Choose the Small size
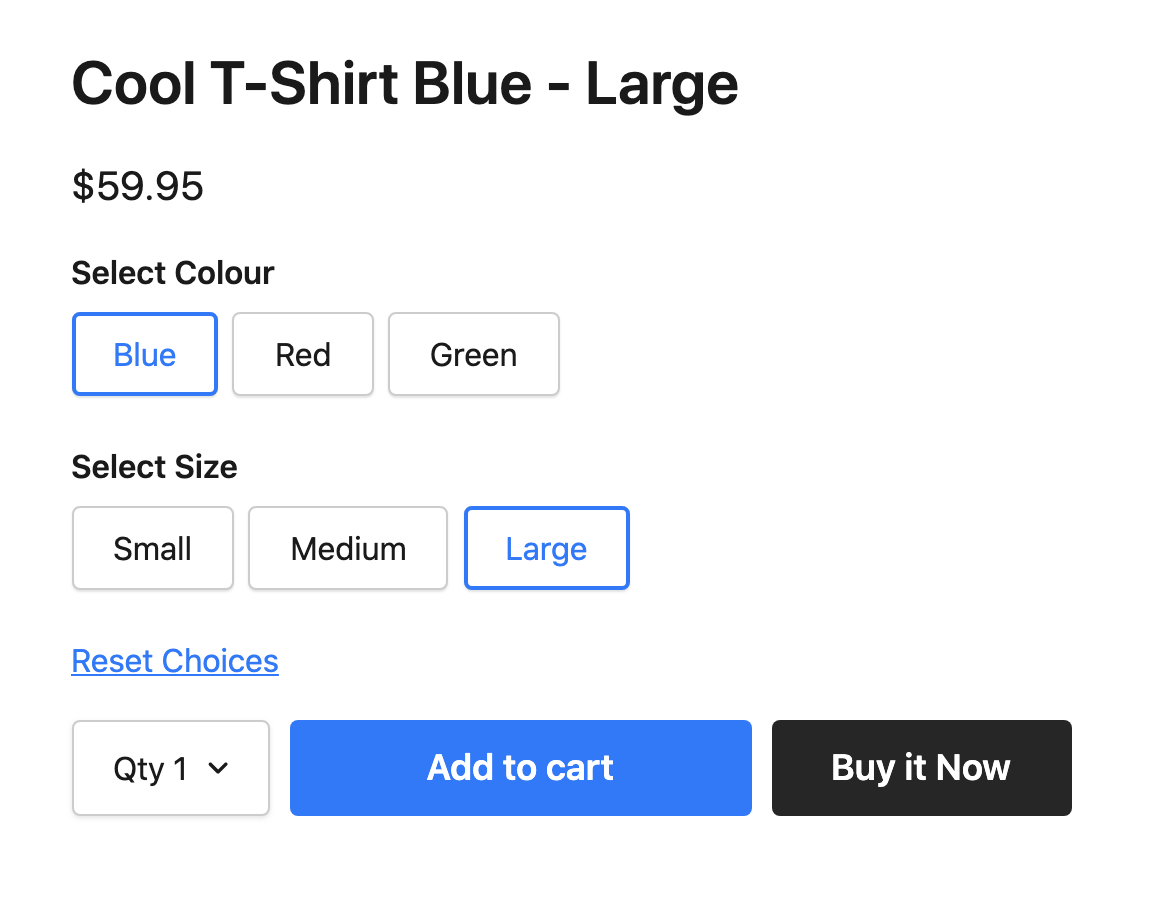Viewport: 1152px width, 902px height. (152, 548)
